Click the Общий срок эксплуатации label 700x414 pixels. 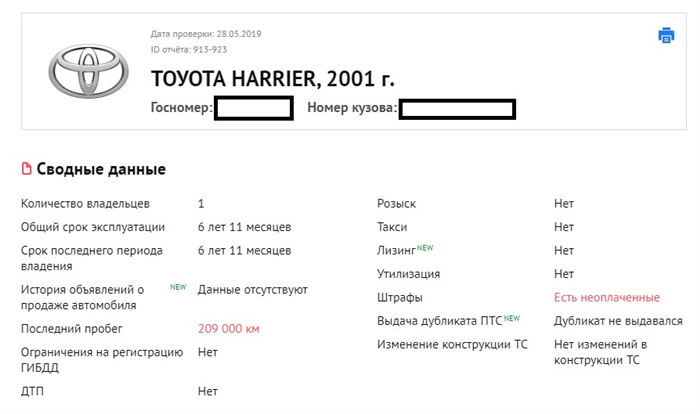point(93,227)
